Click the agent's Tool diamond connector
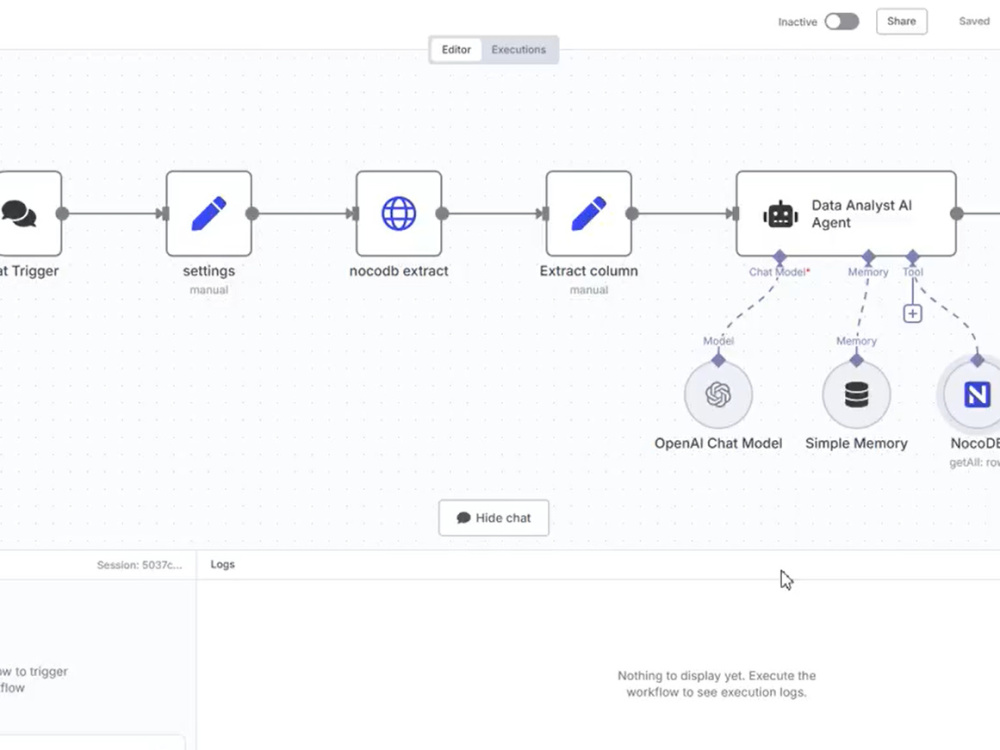Image resolution: width=1000 pixels, height=750 pixels. [913, 257]
